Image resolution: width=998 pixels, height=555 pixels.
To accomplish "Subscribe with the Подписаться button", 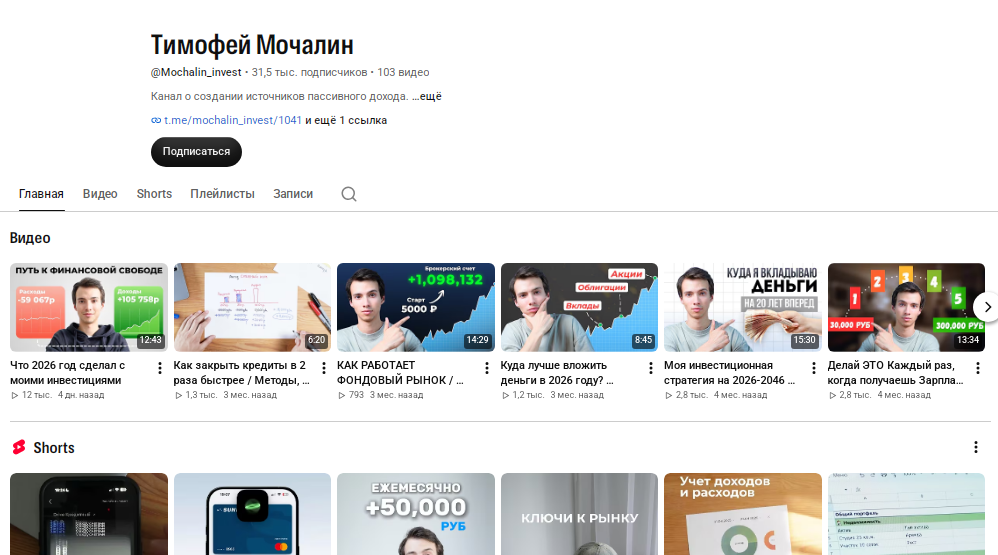I will [x=196, y=152].
